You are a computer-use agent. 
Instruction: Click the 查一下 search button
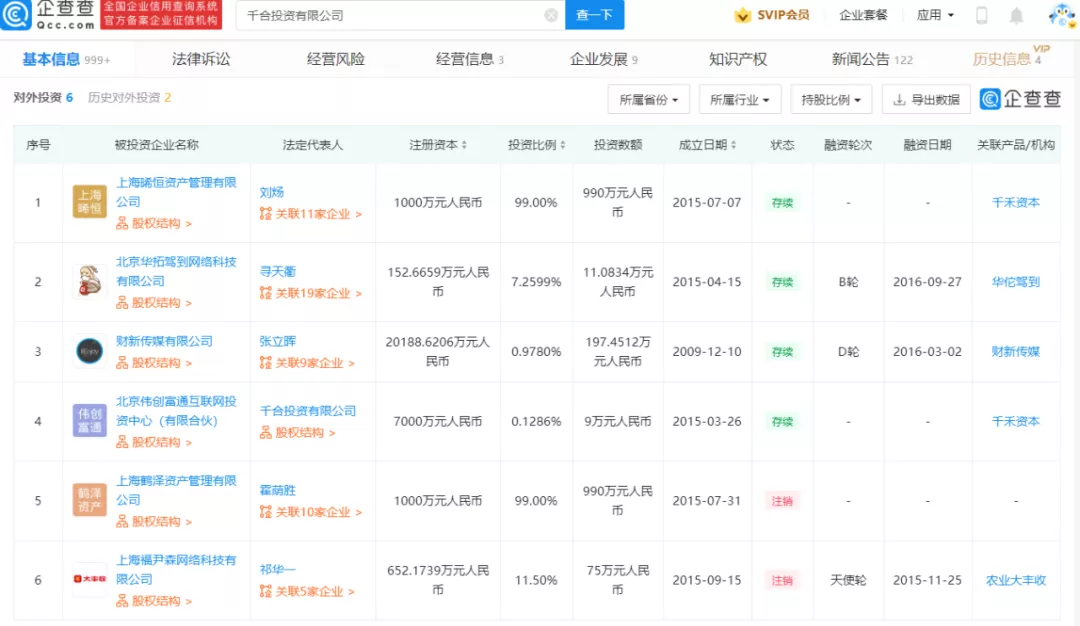[594, 15]
